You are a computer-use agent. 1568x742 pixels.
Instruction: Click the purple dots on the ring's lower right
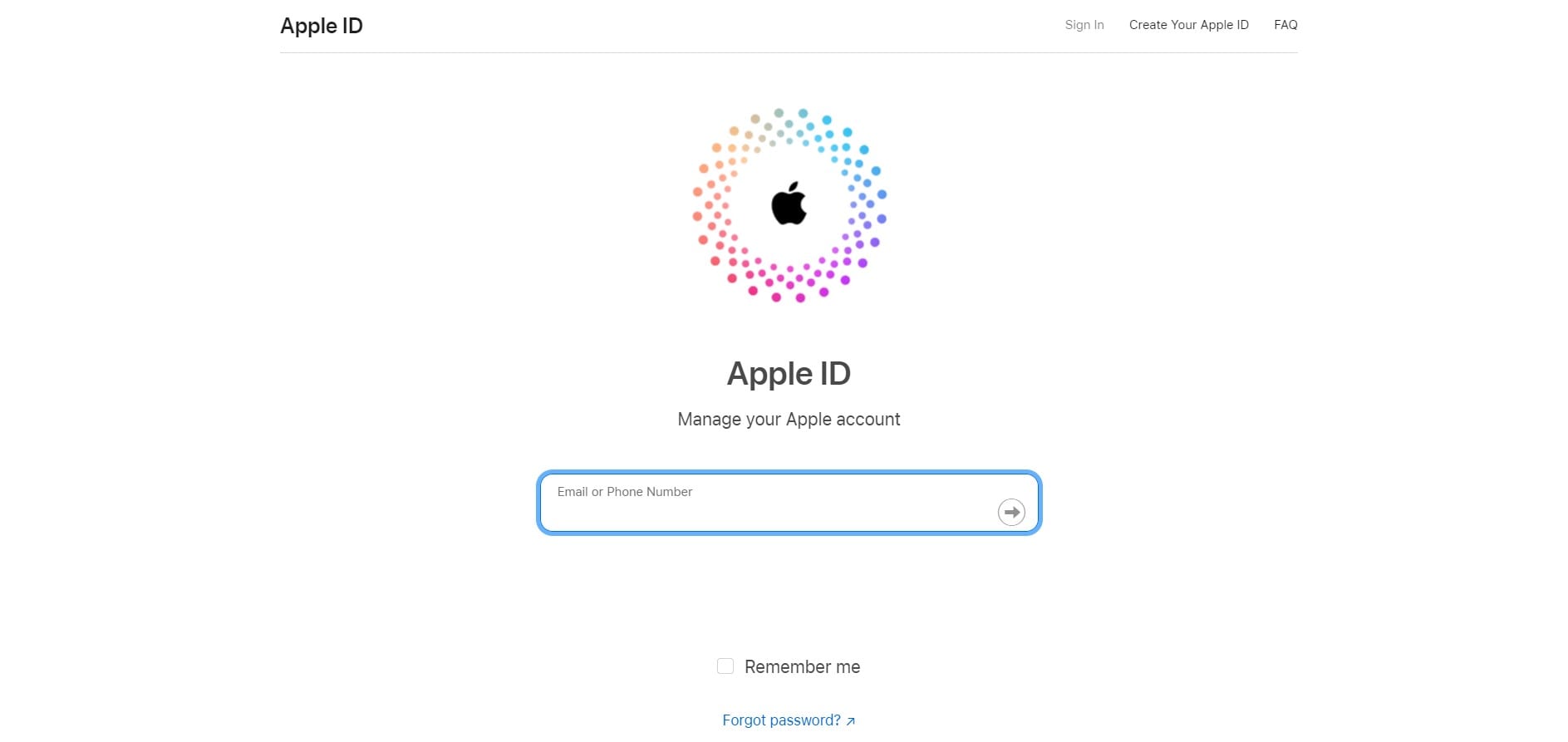[x=860, y=244]
